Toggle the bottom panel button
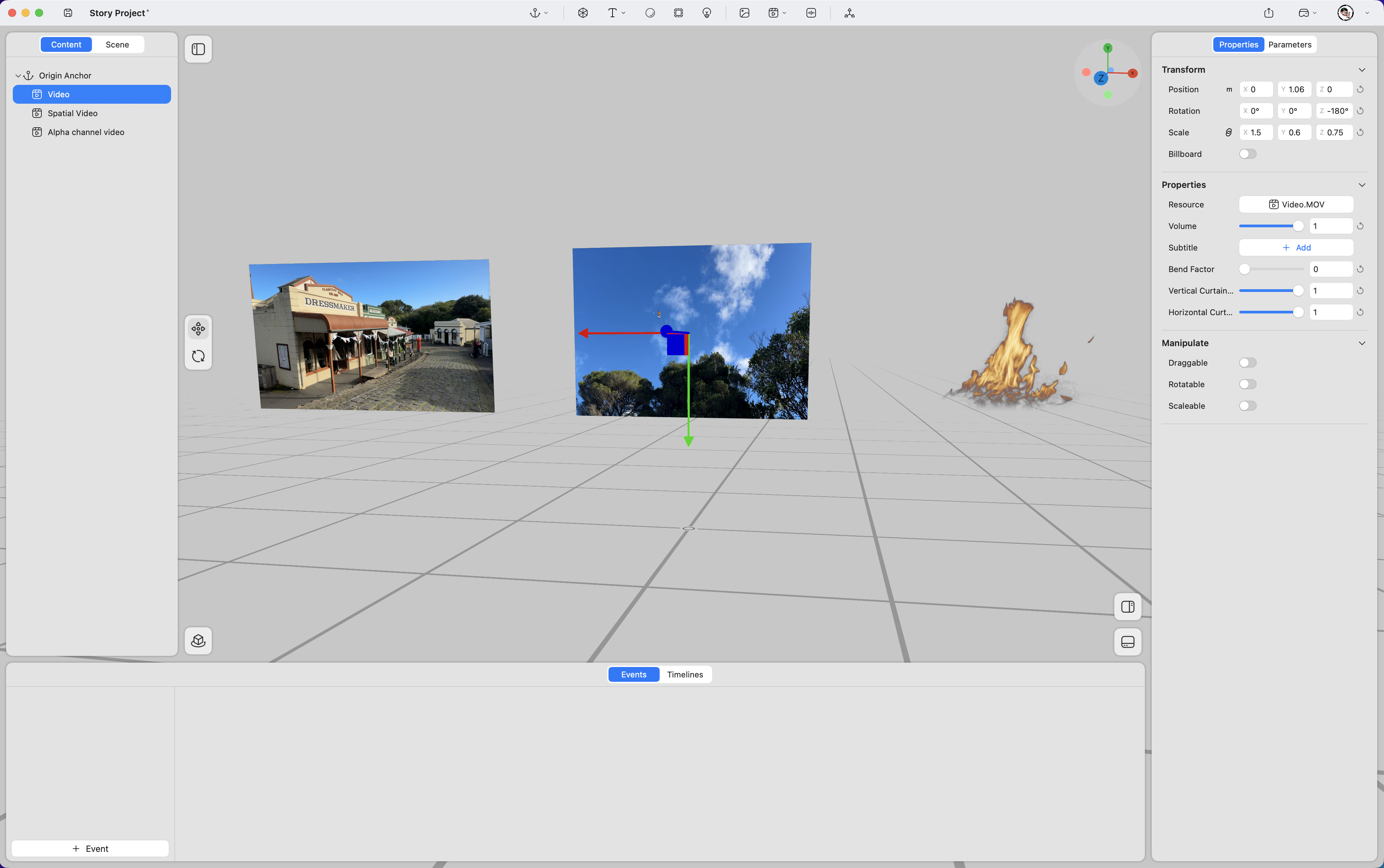 1127,642
